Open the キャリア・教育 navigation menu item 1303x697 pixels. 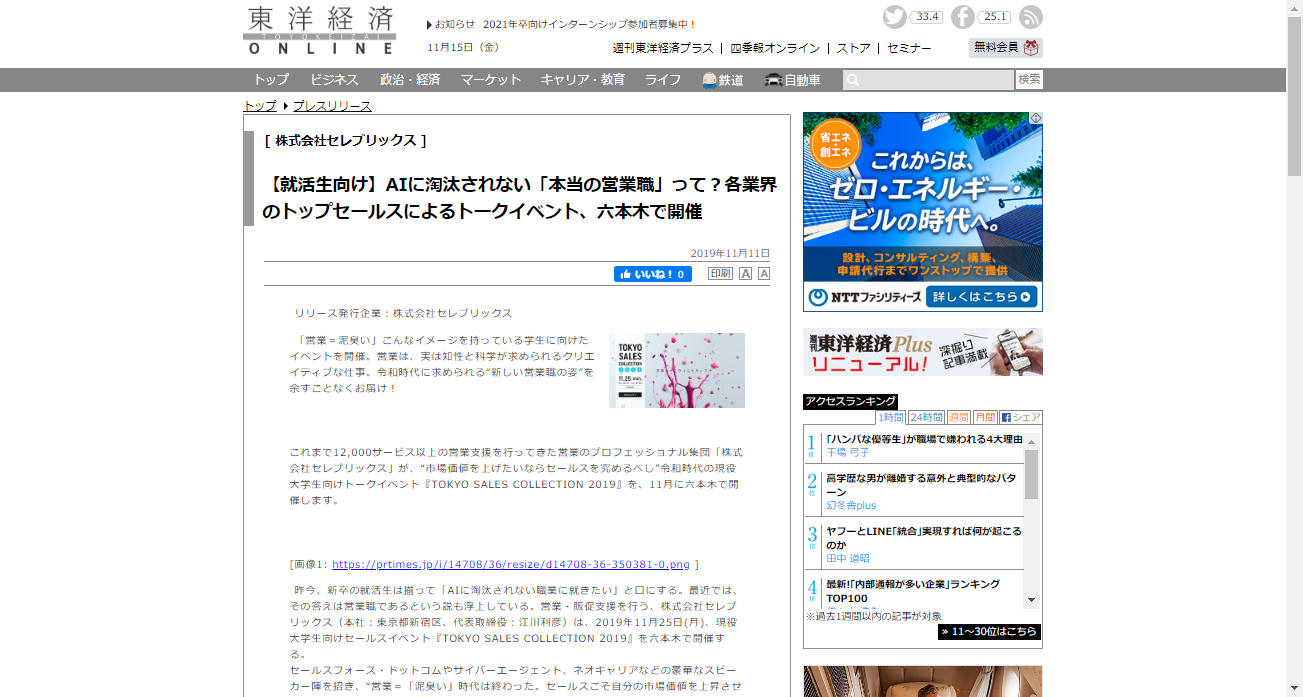click(x=583, y=80)
